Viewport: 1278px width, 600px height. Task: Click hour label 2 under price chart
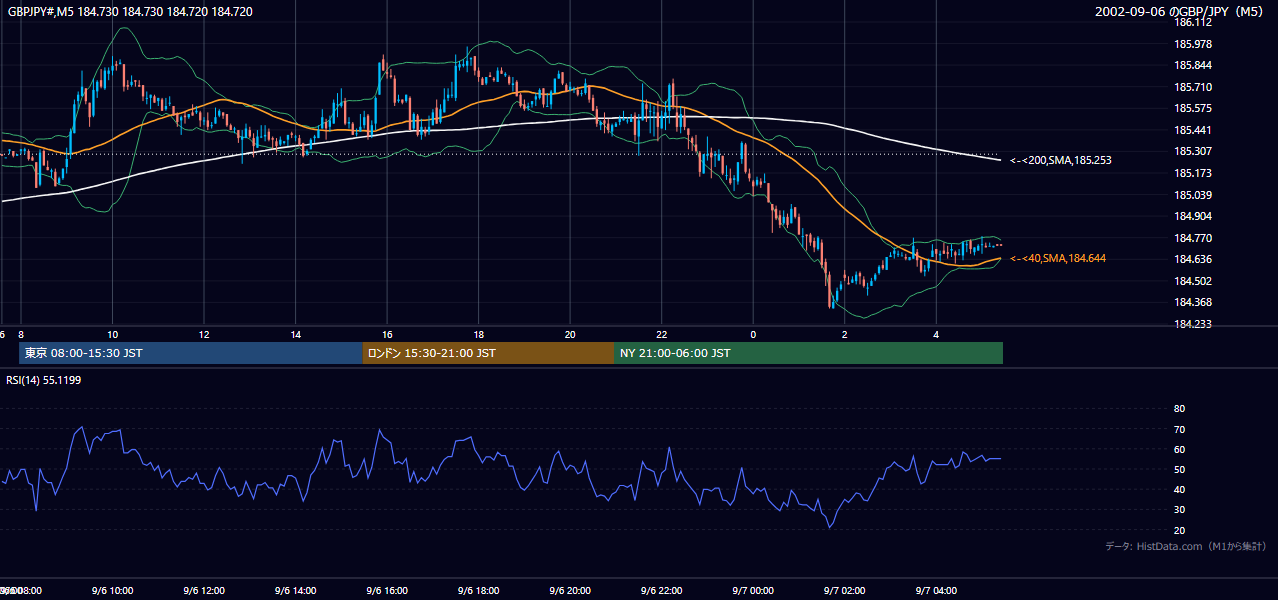click(845, 334)
